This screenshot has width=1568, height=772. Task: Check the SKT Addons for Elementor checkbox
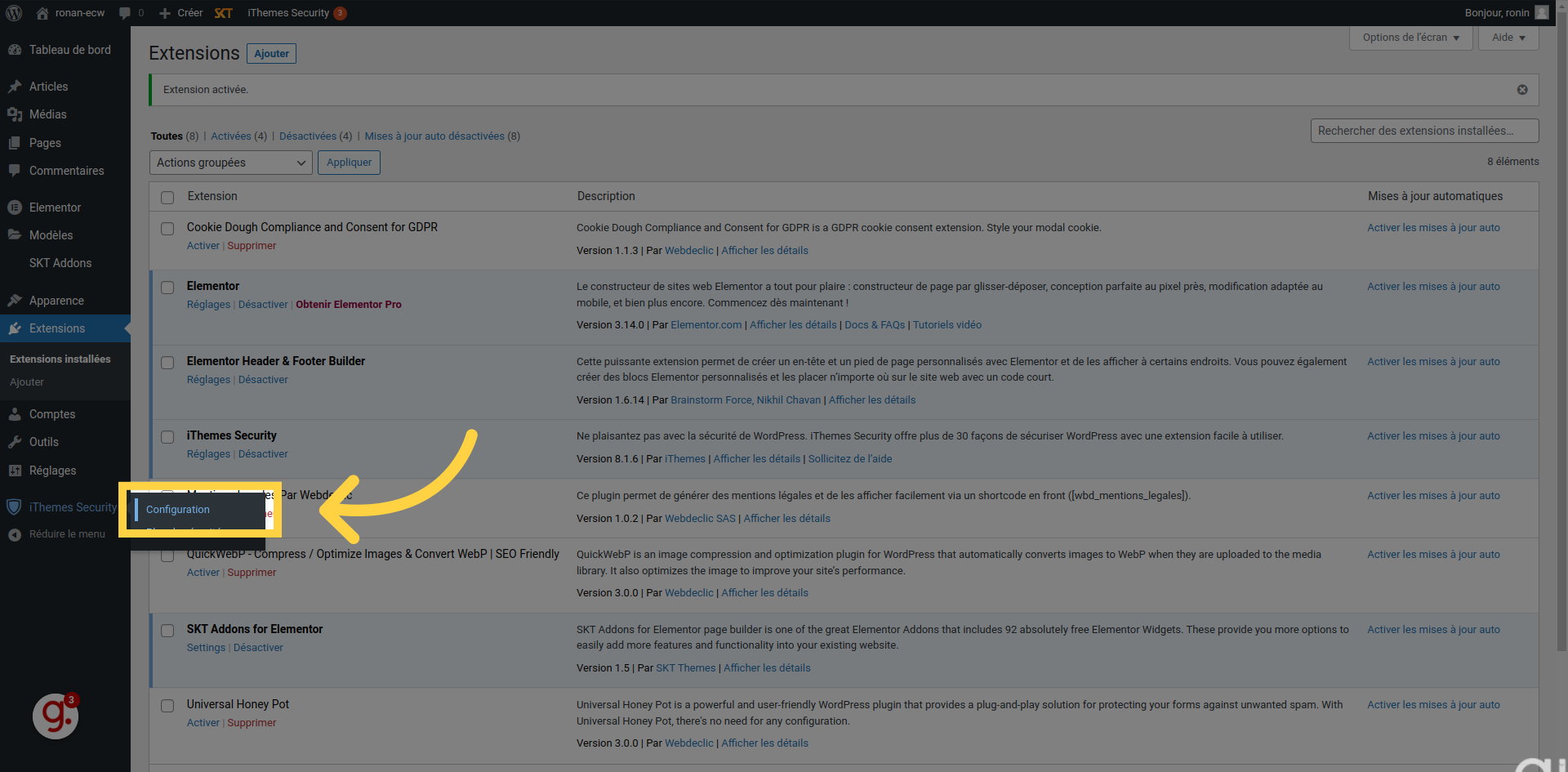pyautogui.click(x=167, y=631)
